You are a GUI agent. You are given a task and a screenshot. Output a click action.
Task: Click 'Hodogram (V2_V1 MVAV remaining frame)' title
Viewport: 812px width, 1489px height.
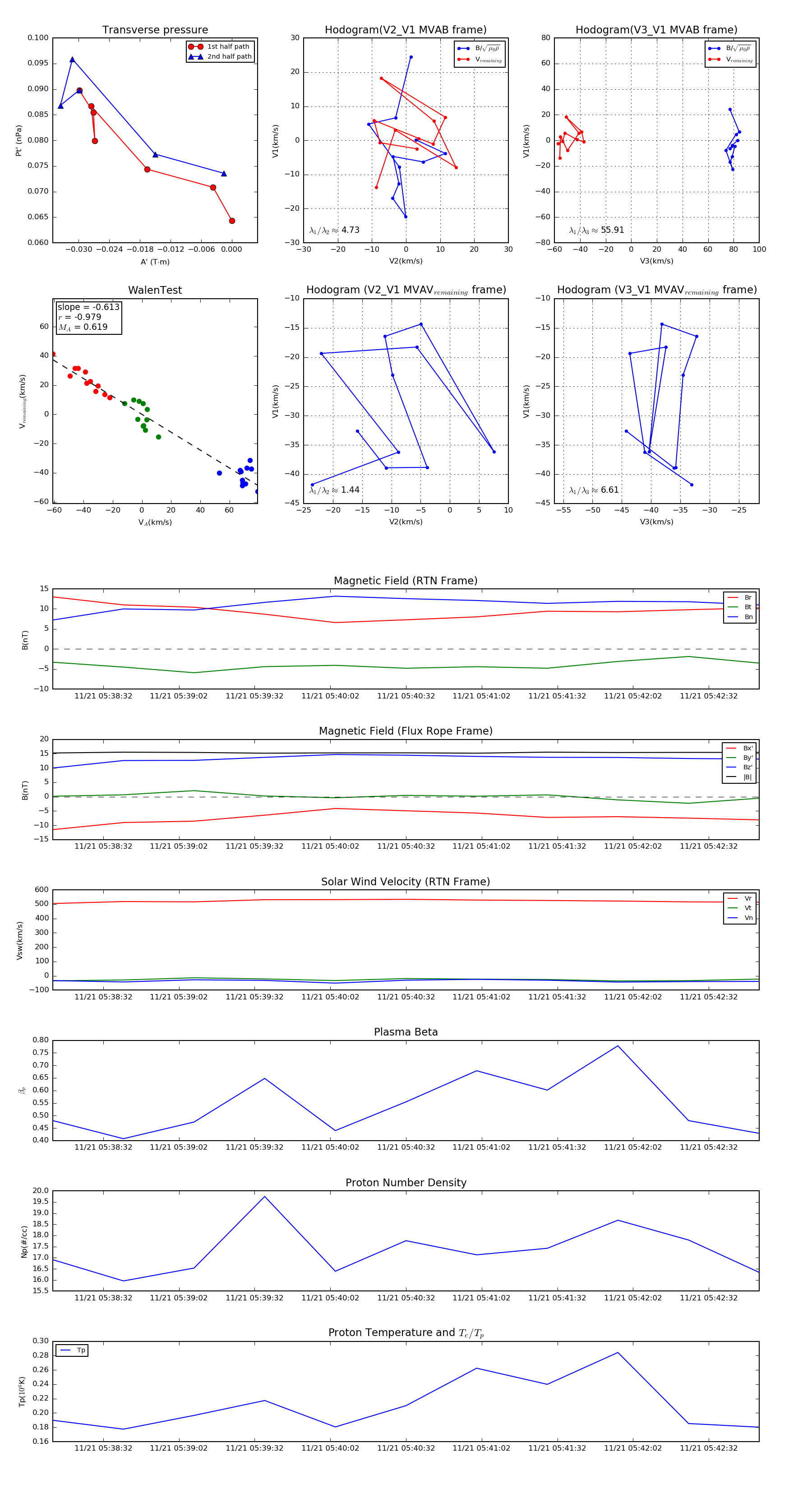(406, 290)
